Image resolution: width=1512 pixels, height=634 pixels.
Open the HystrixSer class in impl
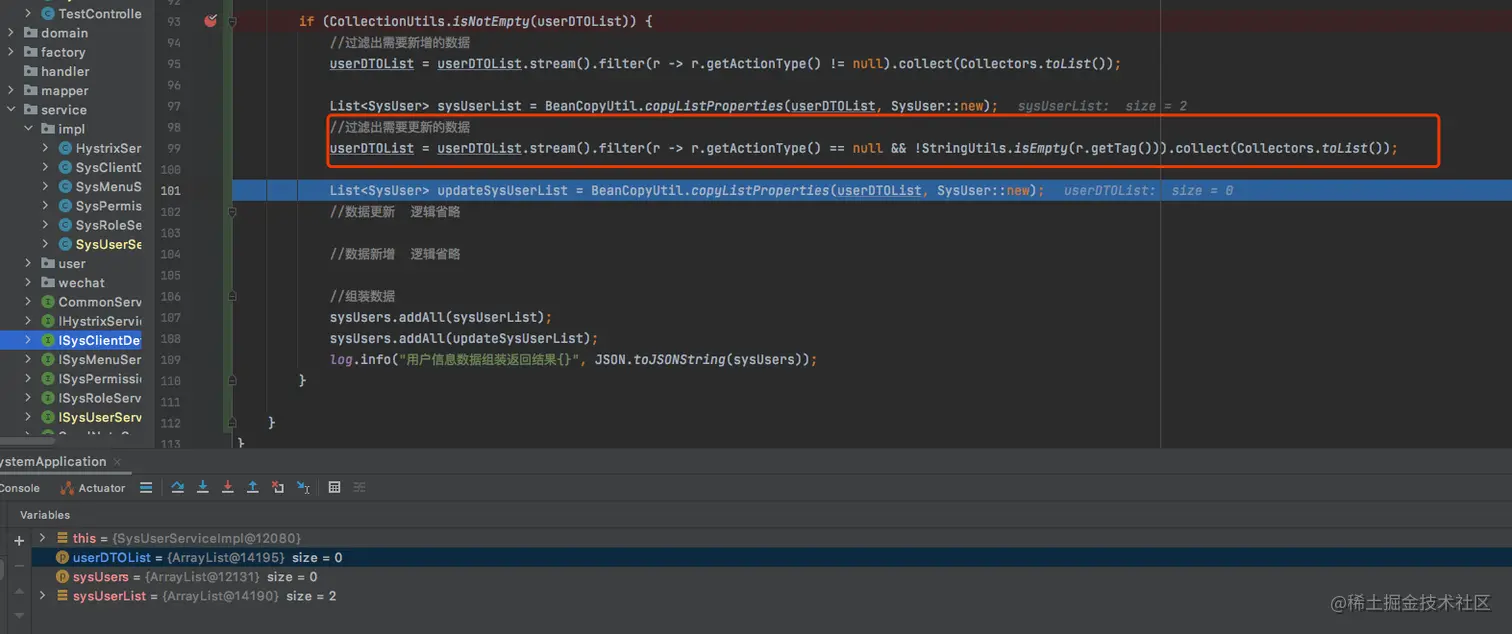pos(108,148)
